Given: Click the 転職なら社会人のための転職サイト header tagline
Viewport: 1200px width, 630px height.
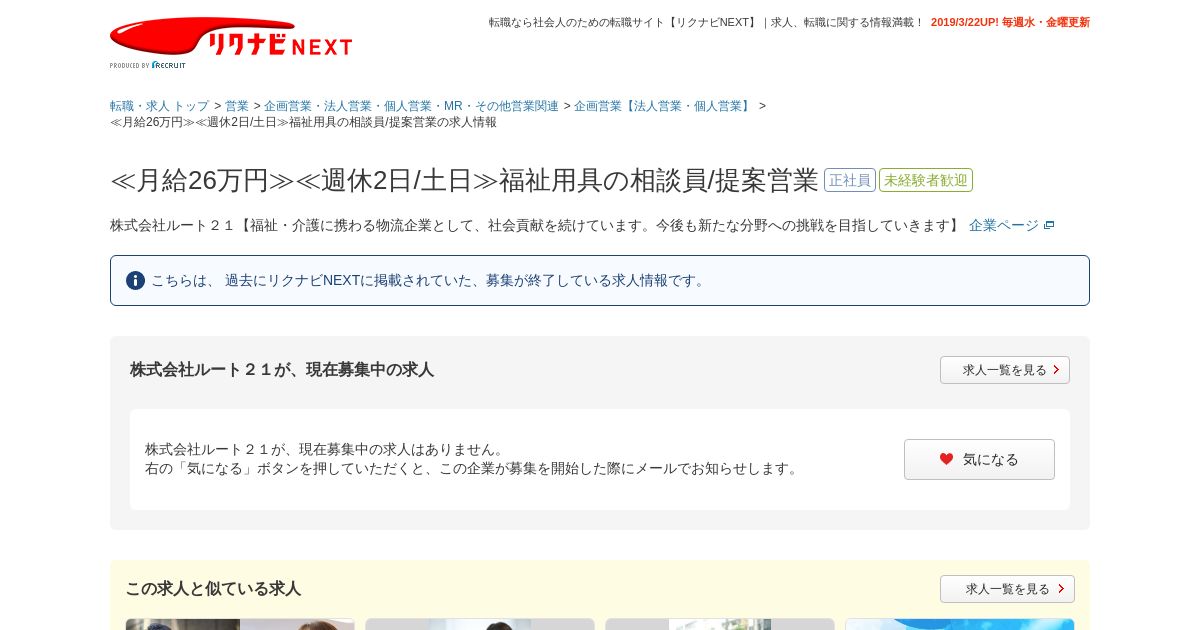Looking at the screenshot, I should [x=706, y=22].
